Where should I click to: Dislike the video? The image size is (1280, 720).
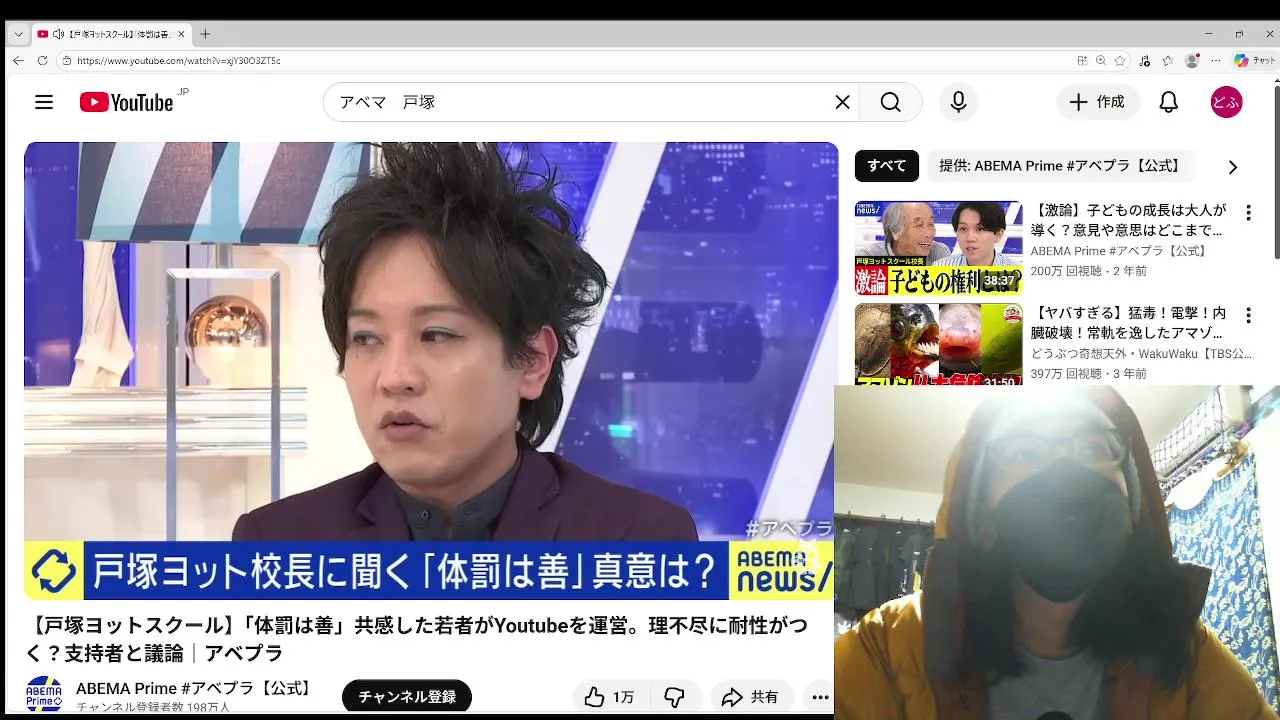[675, 697]
